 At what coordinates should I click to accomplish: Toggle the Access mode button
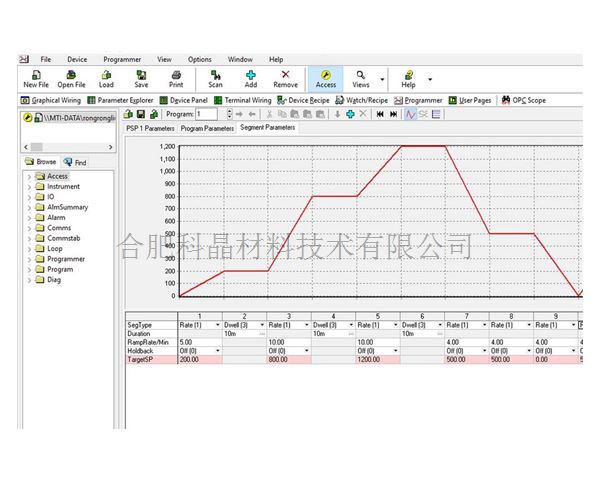click(326, 78)
